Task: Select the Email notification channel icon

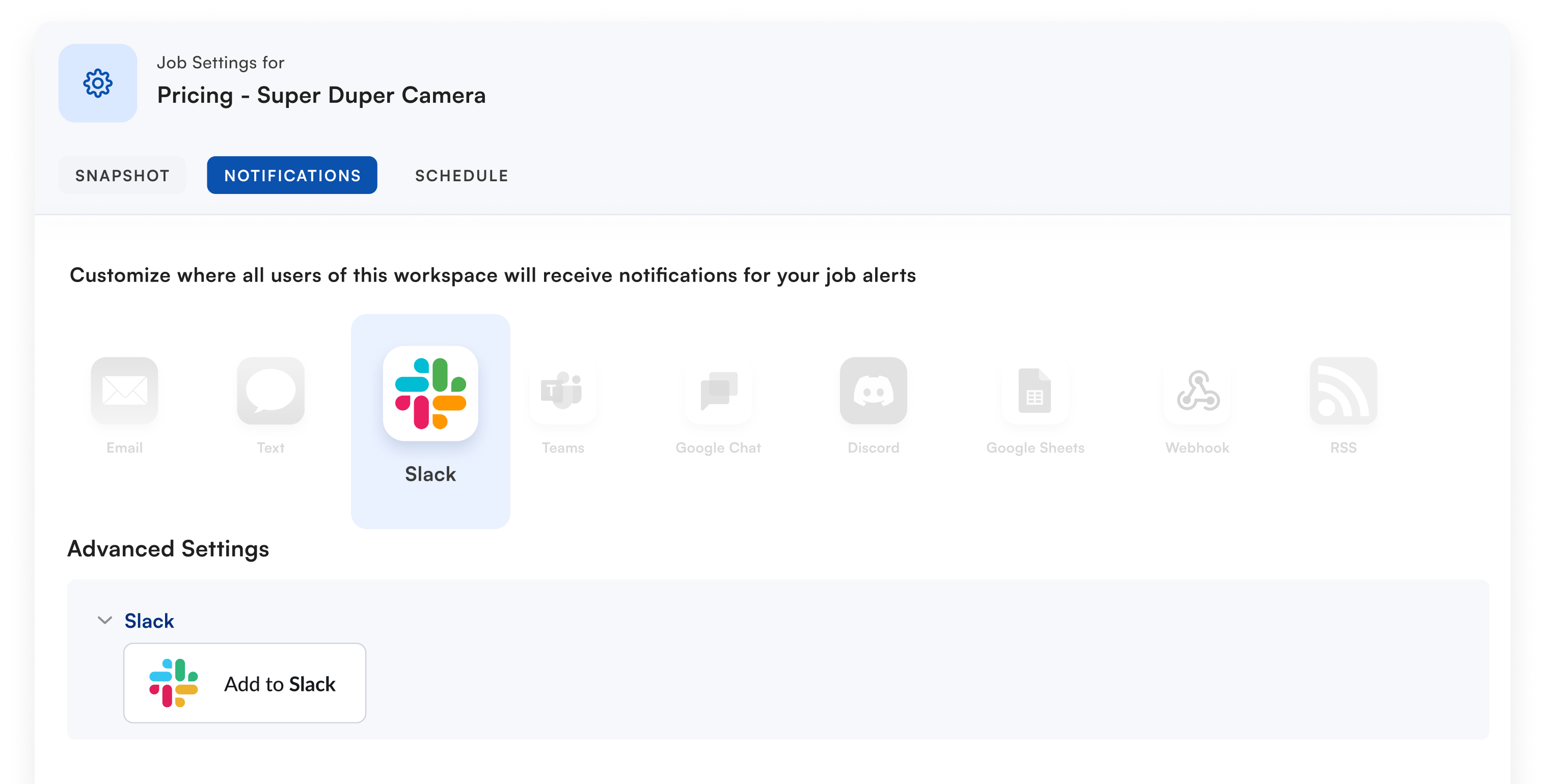Action: (x=124, y=391)
